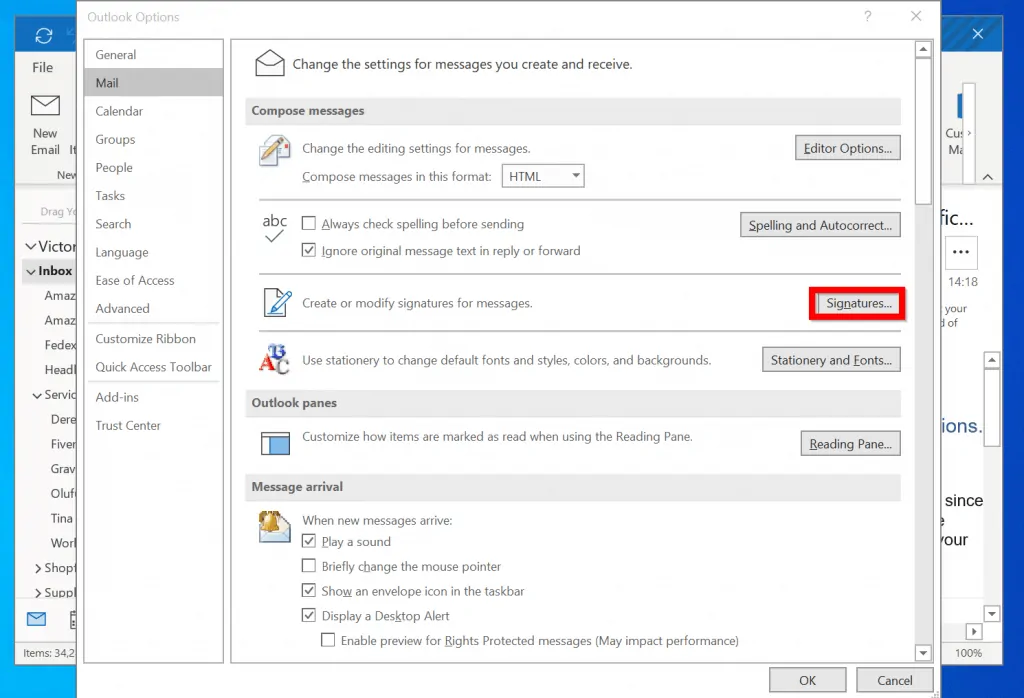Enable preview for Rights Protected messages
The image size is (1024, 698).
(x=328, y=640)
